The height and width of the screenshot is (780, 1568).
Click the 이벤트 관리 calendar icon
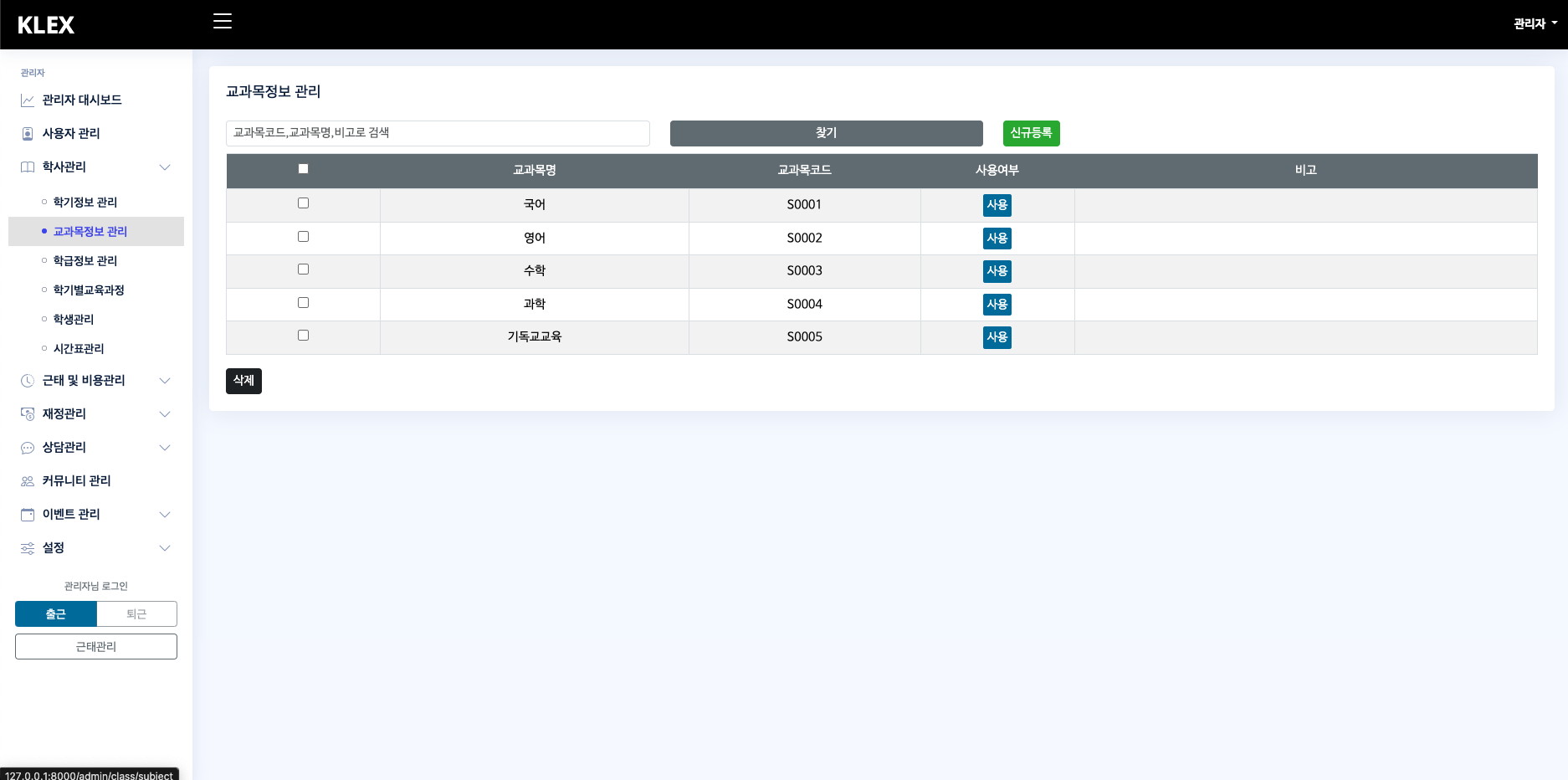point(28,515)
